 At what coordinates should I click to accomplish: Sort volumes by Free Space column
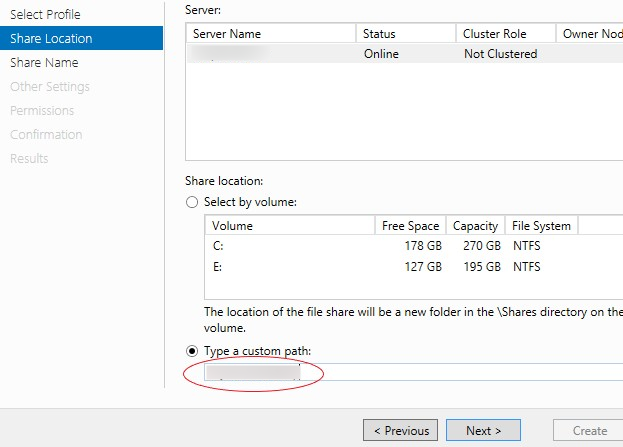tap(411, 226)
